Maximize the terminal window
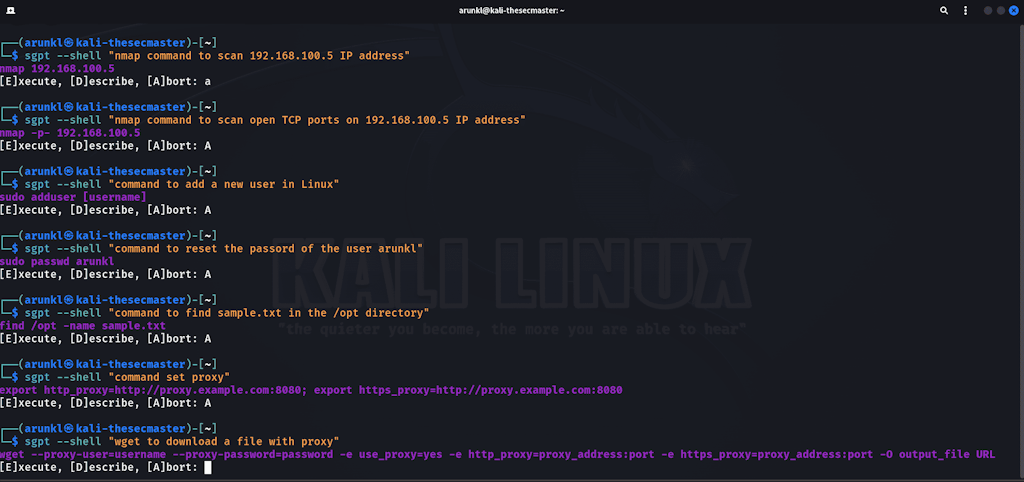 [x=1000, y=10]
